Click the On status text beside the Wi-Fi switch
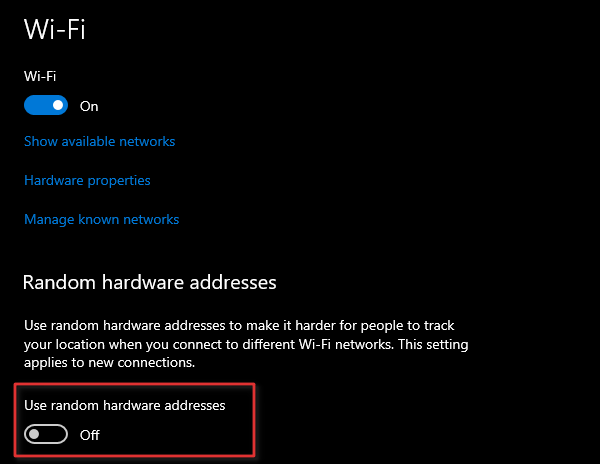 [89, 106]
